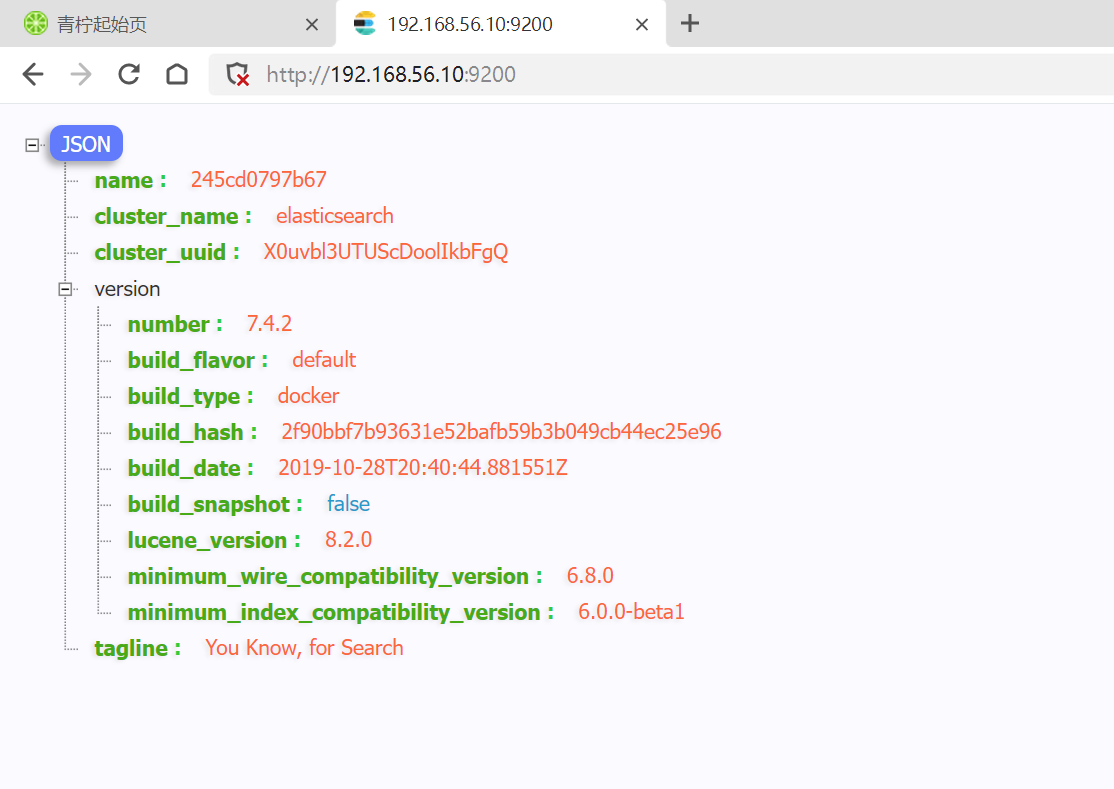
Task: Select the text You Know, for Search
Action: pos(304,648)
